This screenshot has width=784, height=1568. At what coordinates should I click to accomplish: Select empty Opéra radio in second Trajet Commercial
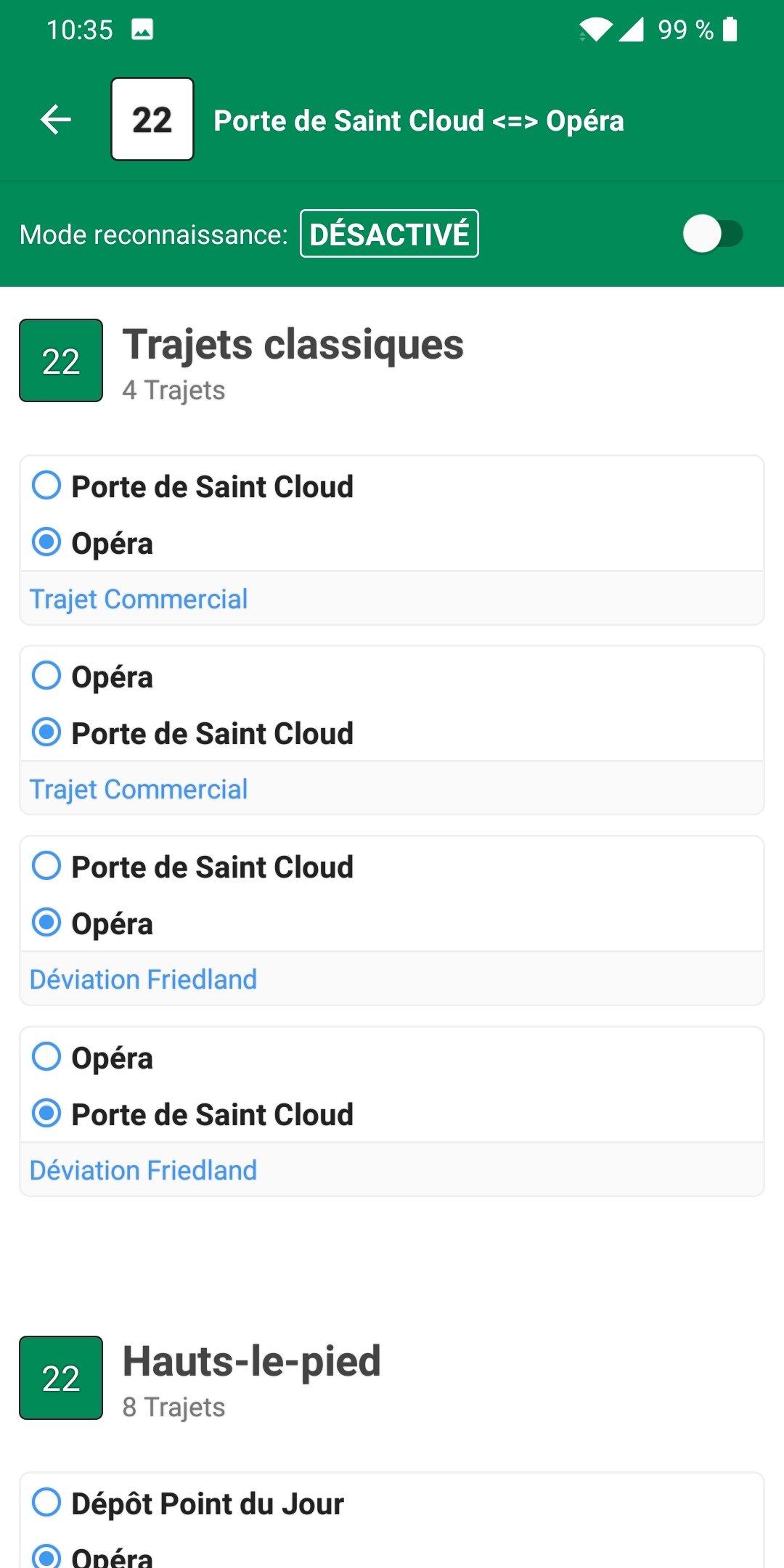(x=47, y=676)
